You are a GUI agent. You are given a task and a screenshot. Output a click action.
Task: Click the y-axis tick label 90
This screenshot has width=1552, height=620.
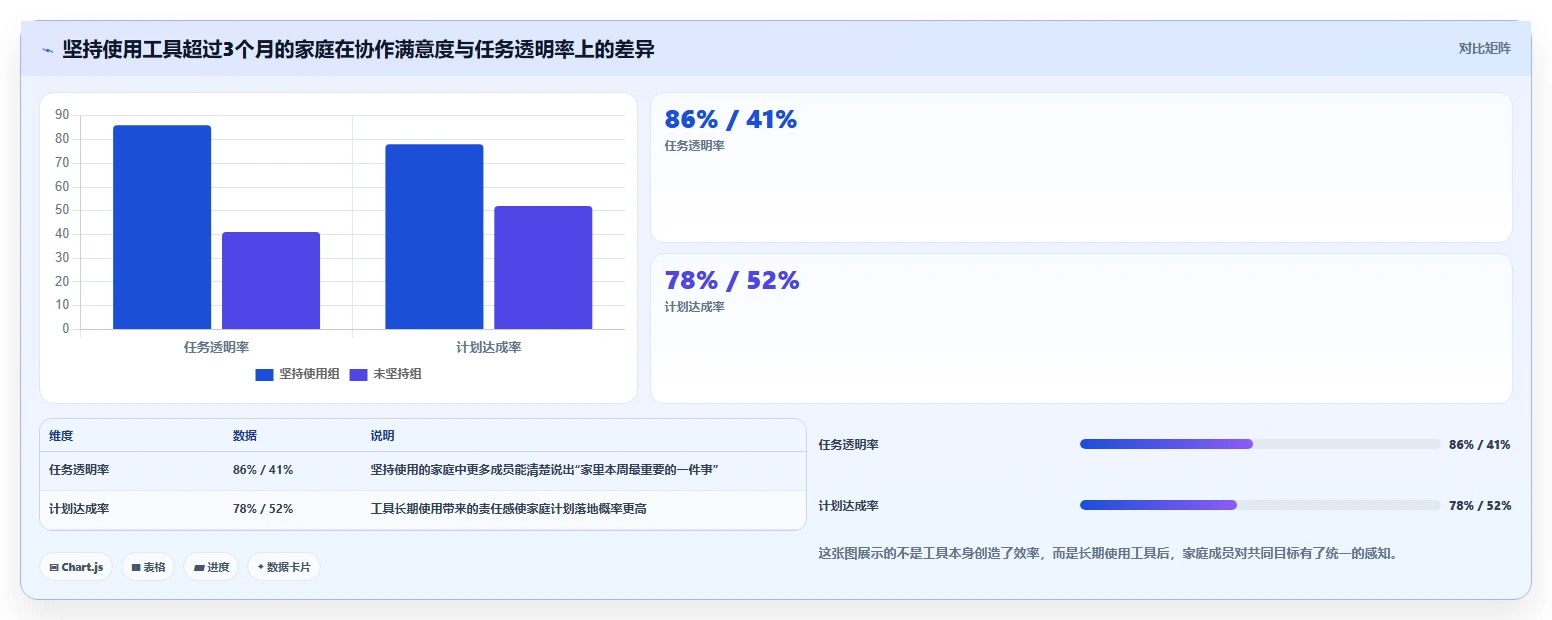point(62,115)
